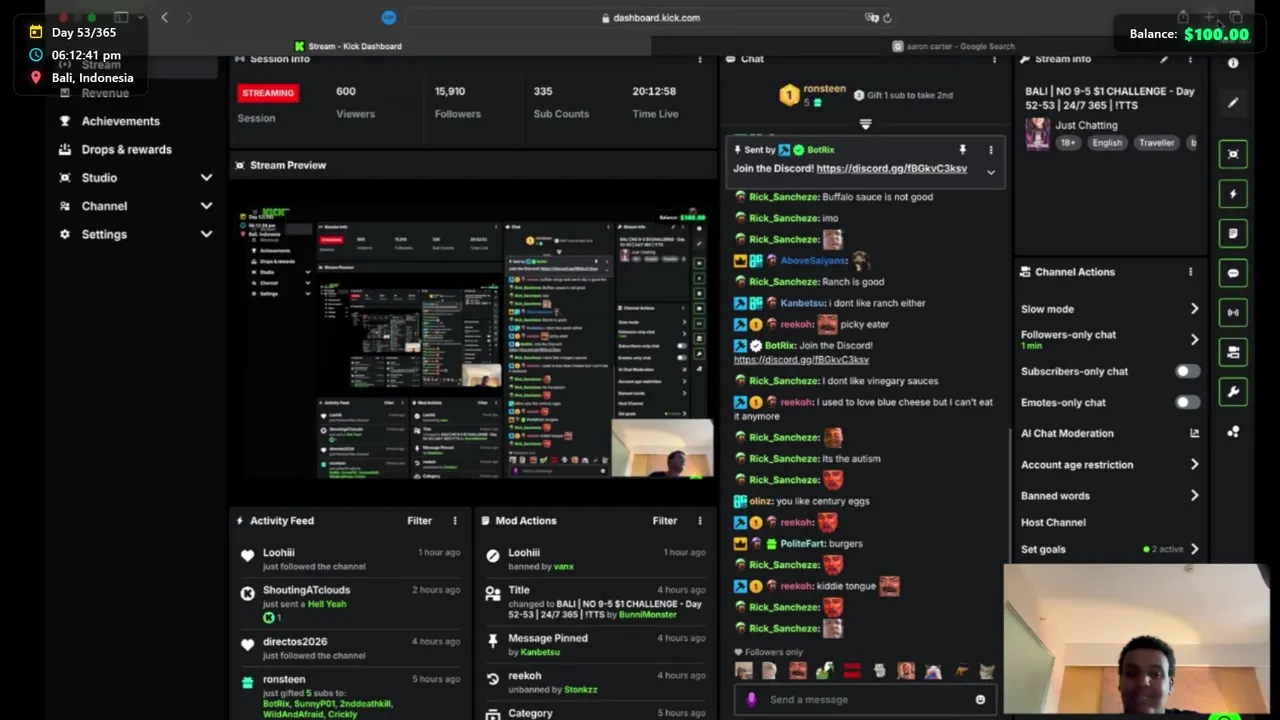Viewport: 1280px width, 720px height.
Task: Toggle the stream preview widget icon
Action: tap(1233, 154)
